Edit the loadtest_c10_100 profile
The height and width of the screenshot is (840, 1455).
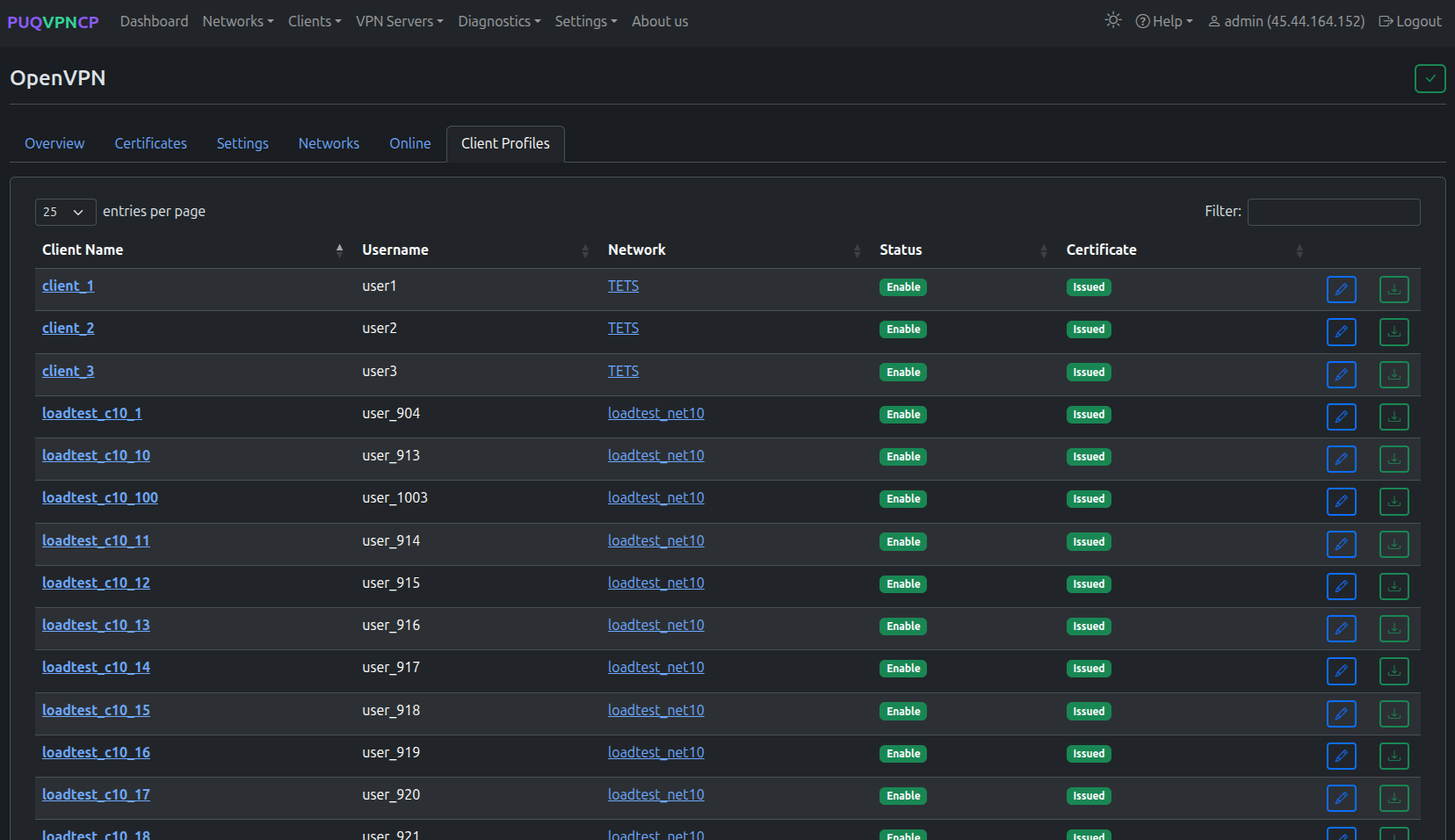click(1342, 501)
